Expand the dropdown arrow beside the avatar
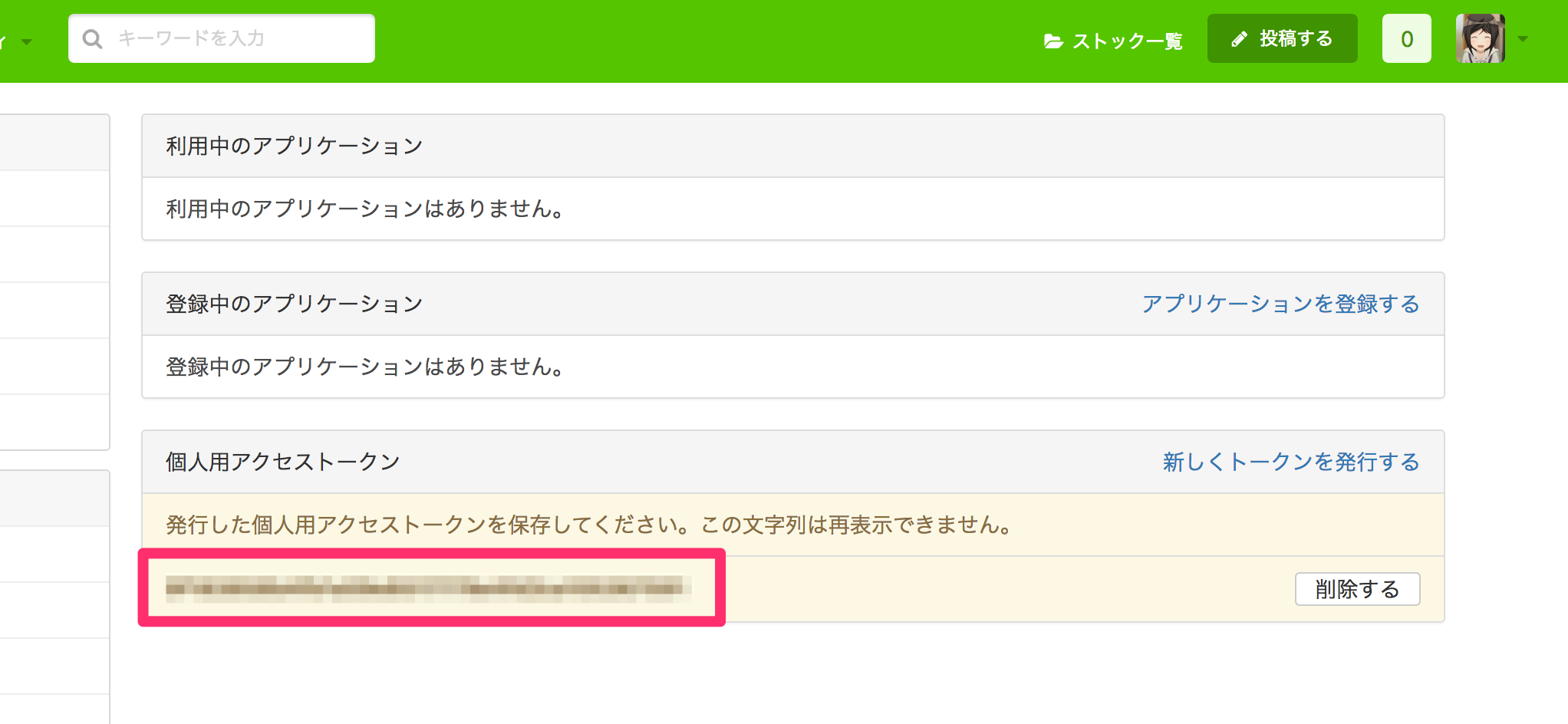Image resolution: width=1568 pixels, height=724 pixels. (x=1523, y=39)
